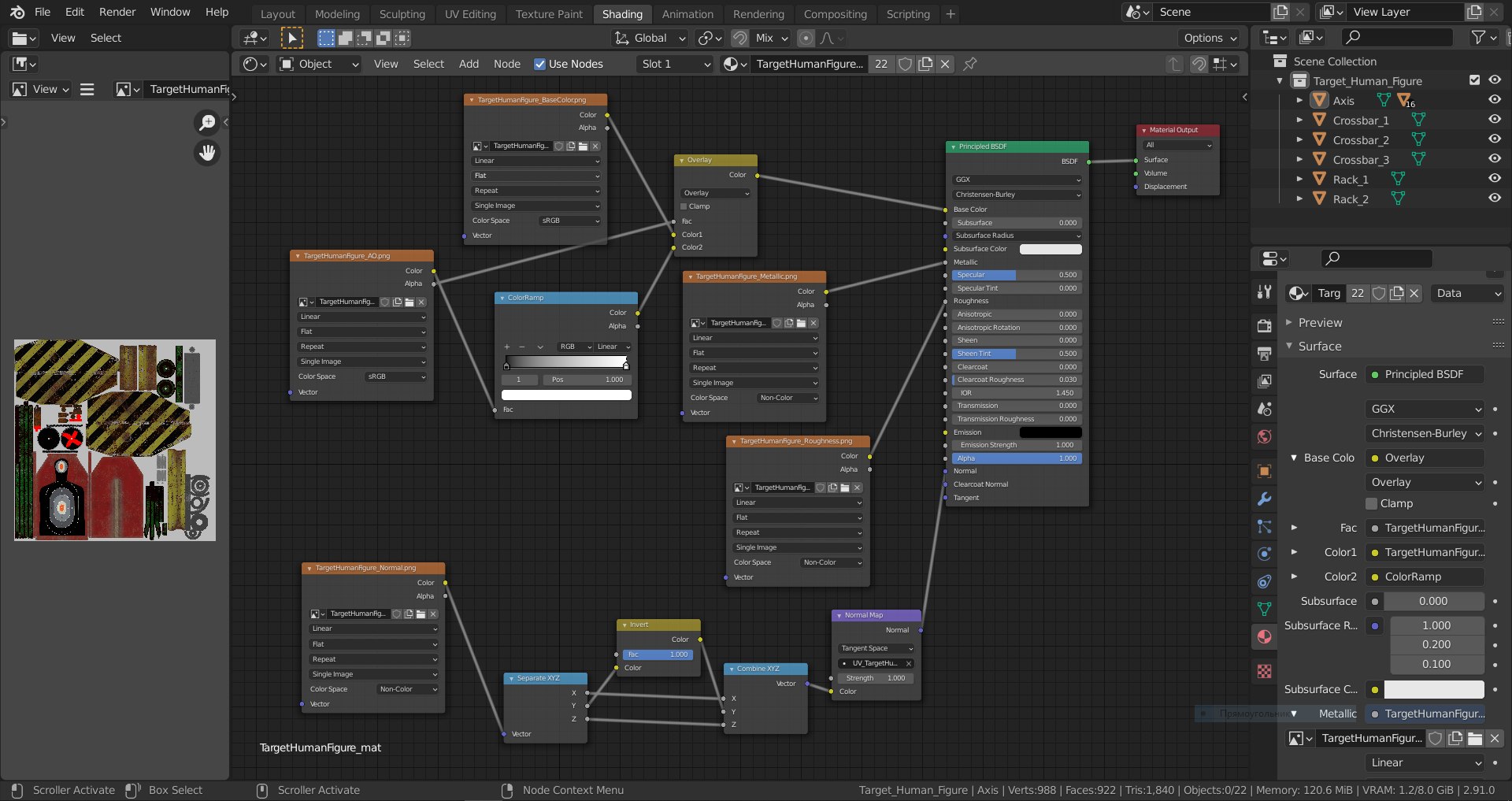Click the outliner filter funnel icon
Screen dimensions: 1512x801
point(1479,37)
